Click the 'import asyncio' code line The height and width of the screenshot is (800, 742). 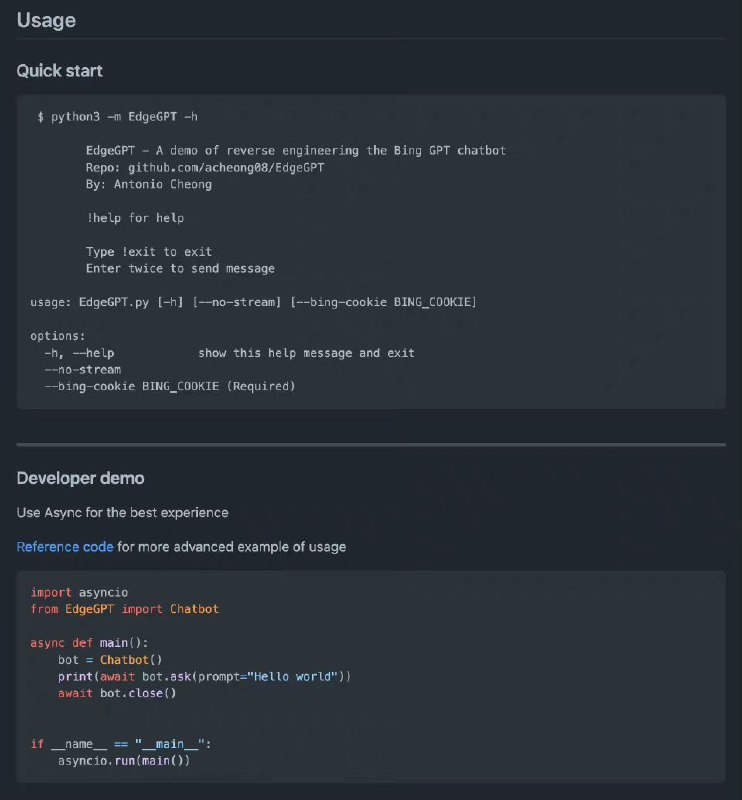coord(79,592)
